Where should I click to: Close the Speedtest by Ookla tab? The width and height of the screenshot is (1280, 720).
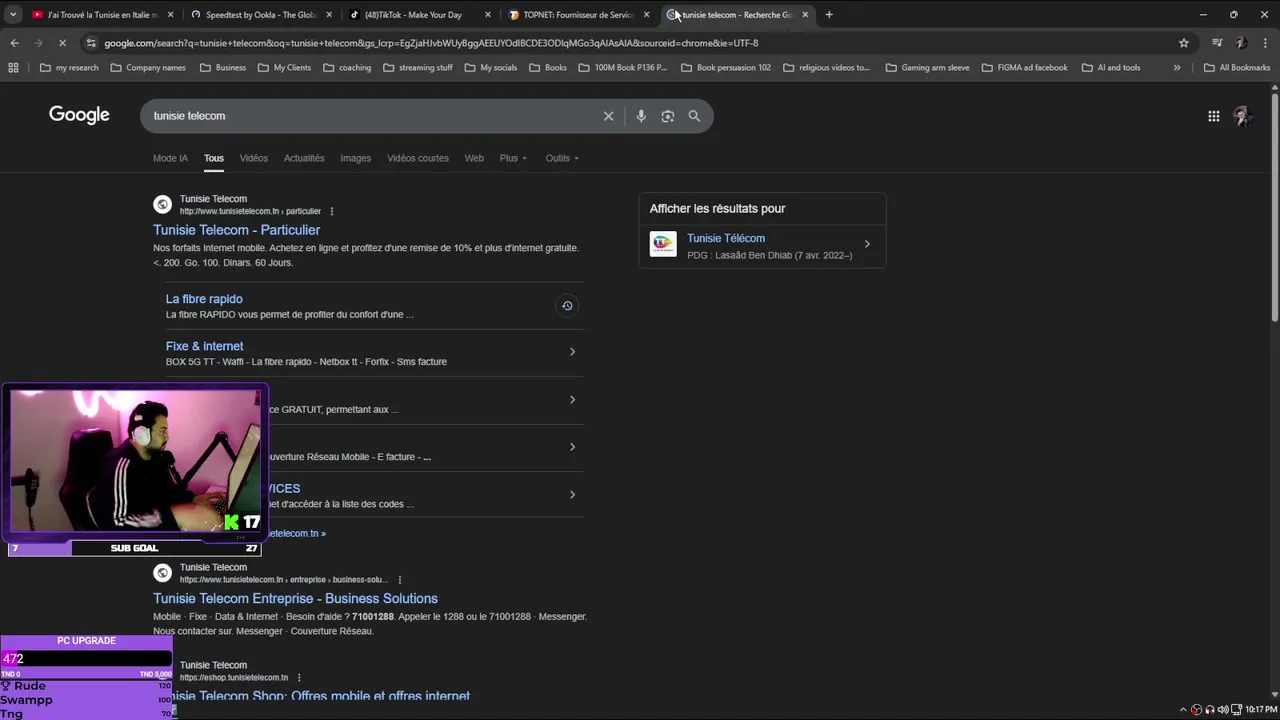[329, 15]
